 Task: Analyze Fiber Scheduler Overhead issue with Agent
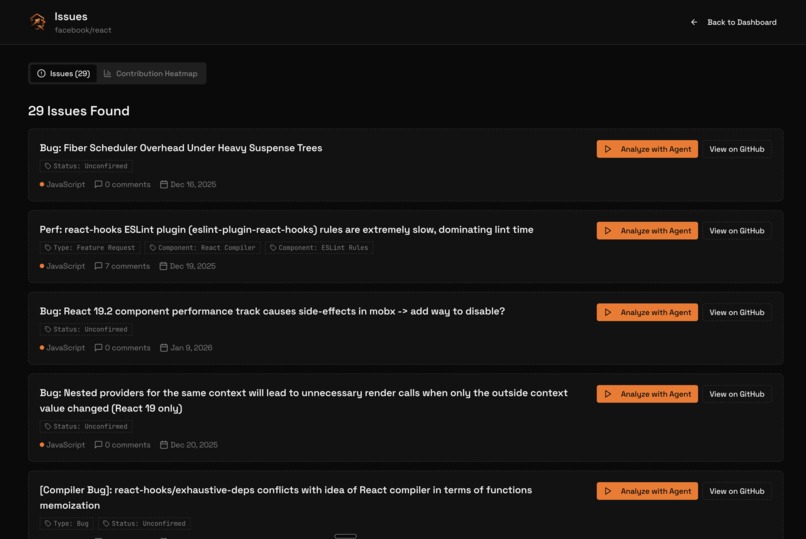[x=647, y=149]
